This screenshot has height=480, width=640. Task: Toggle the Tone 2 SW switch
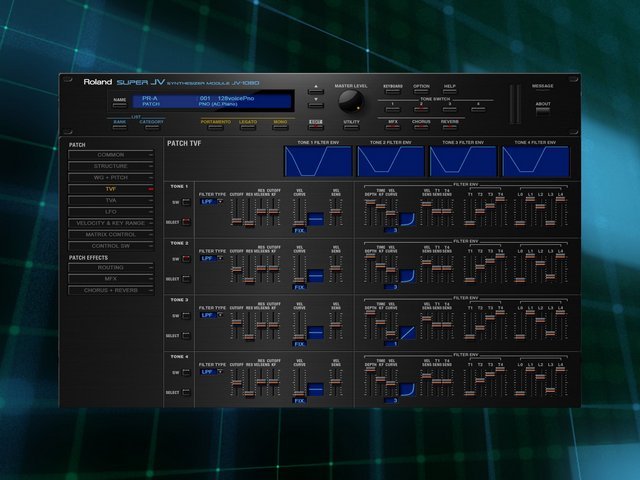(186, 257)
